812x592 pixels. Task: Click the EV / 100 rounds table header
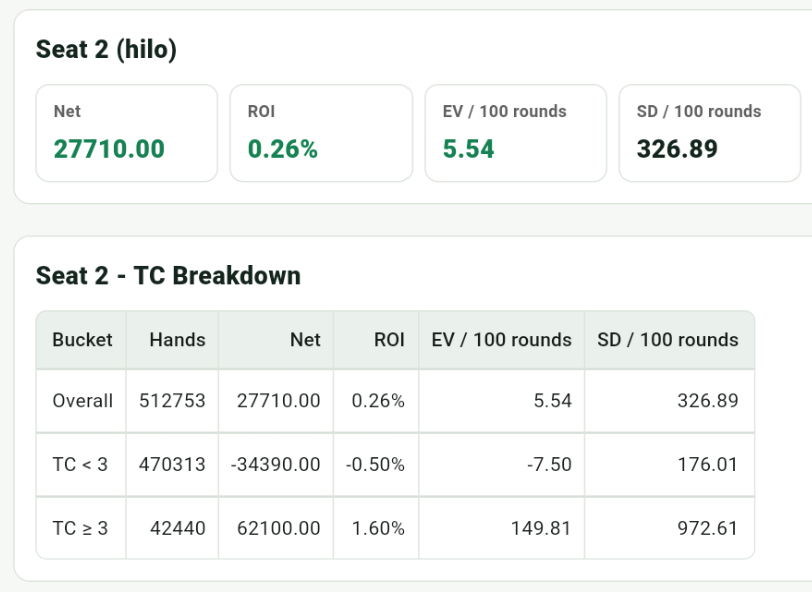tap(502, 340)
